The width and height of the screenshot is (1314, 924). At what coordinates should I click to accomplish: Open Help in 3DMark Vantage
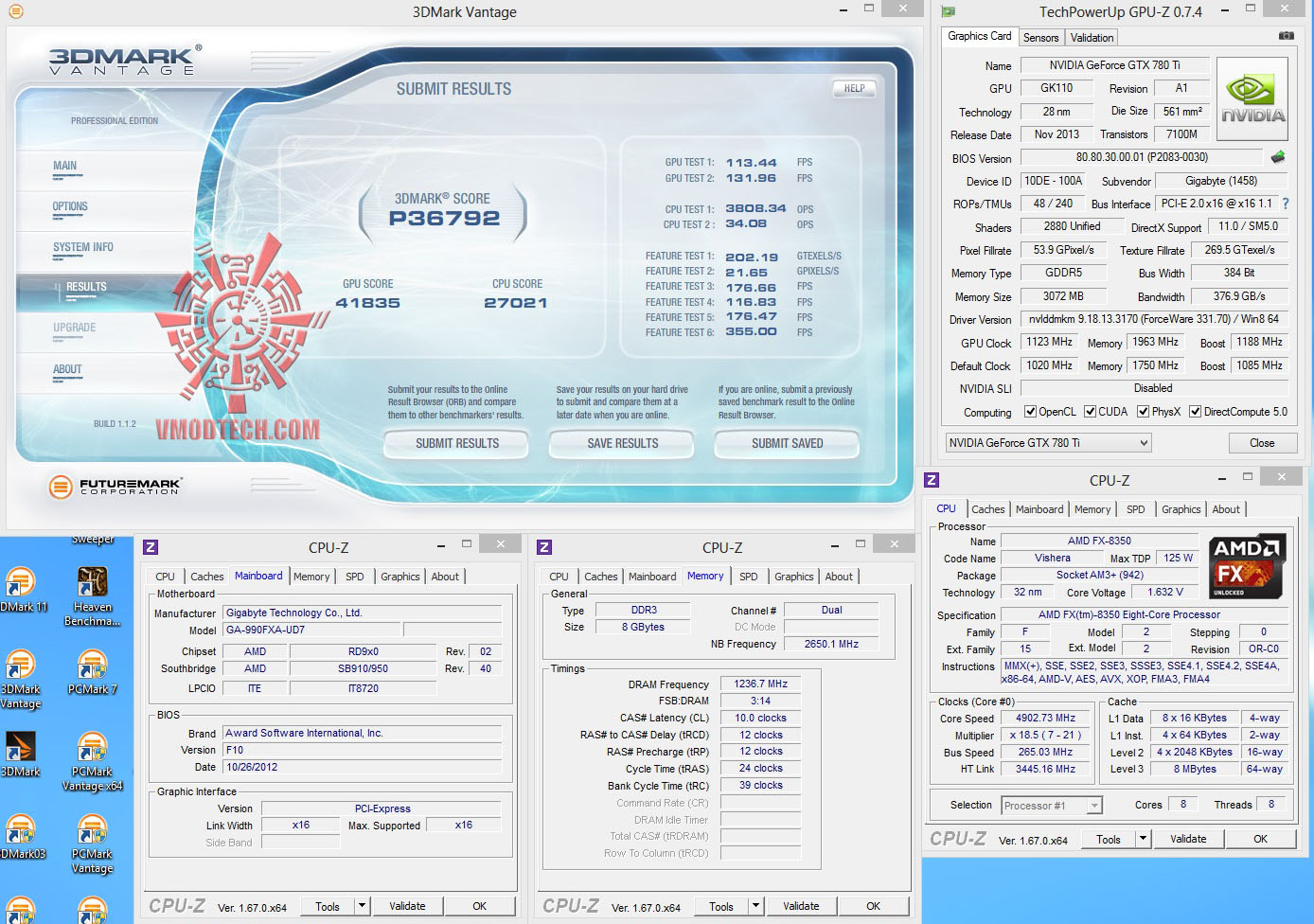(x=854, y=89)
